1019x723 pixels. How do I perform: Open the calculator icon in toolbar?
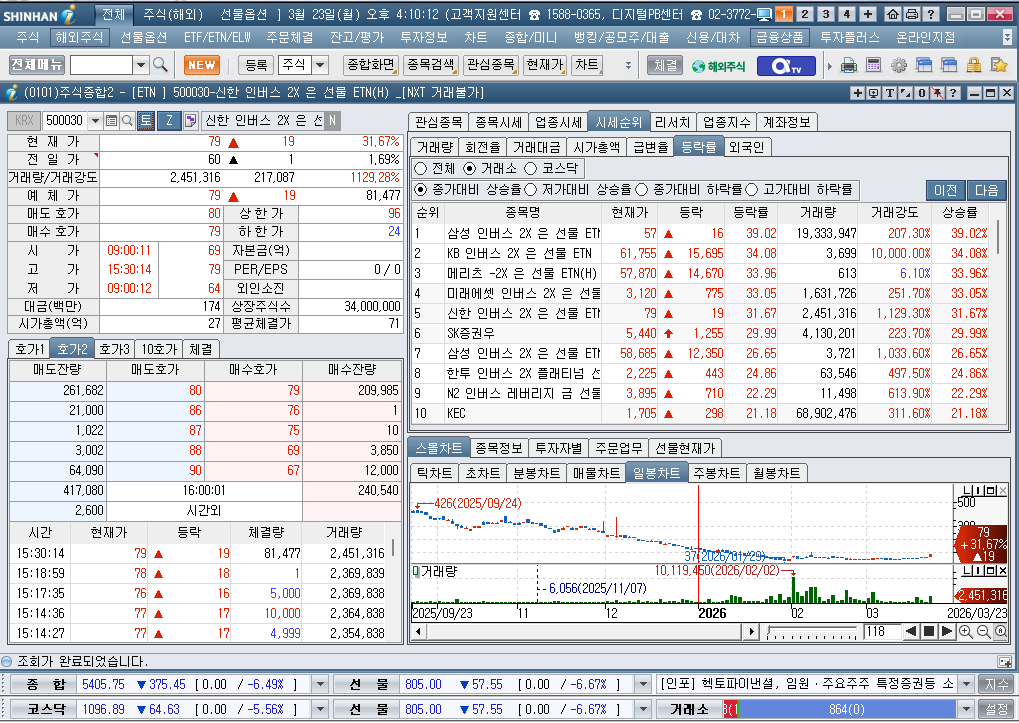873,65
